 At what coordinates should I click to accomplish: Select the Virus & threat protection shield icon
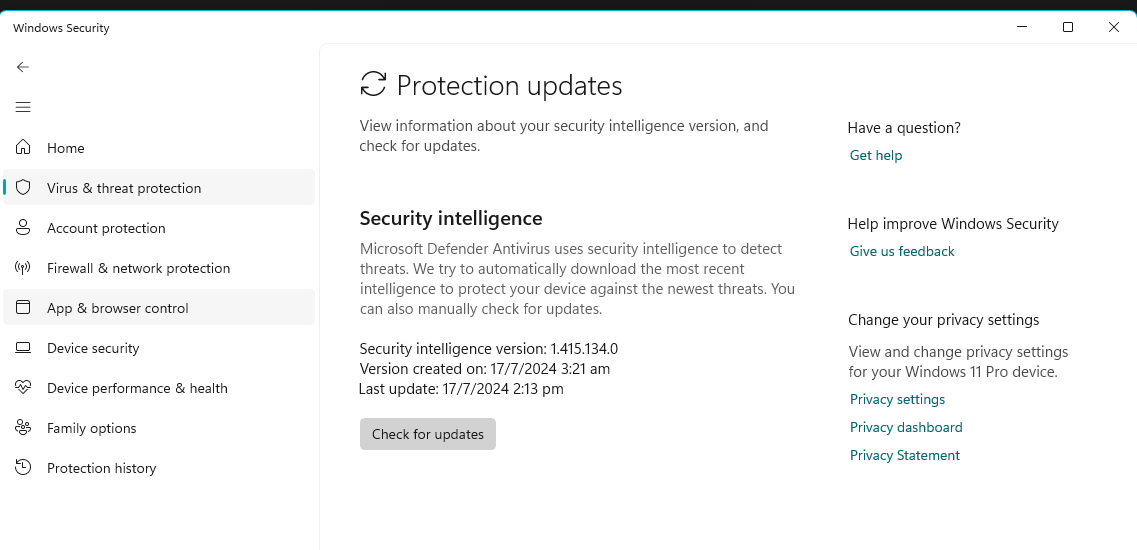[23, 187]
